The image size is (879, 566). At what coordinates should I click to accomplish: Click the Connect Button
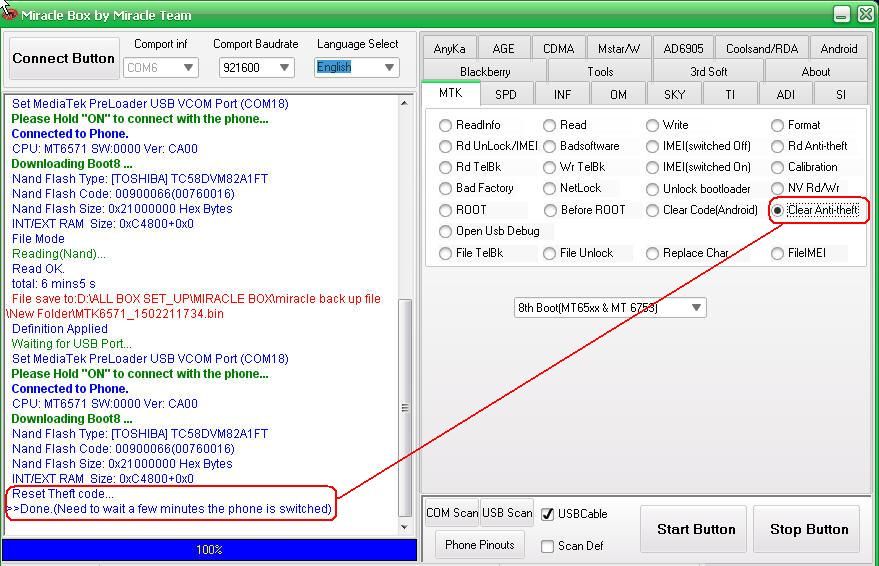[x=63, y=59]
